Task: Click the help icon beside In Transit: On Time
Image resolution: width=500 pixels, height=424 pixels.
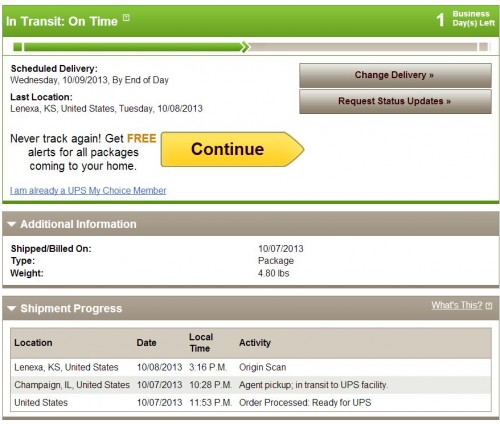Action: (126, 17)
